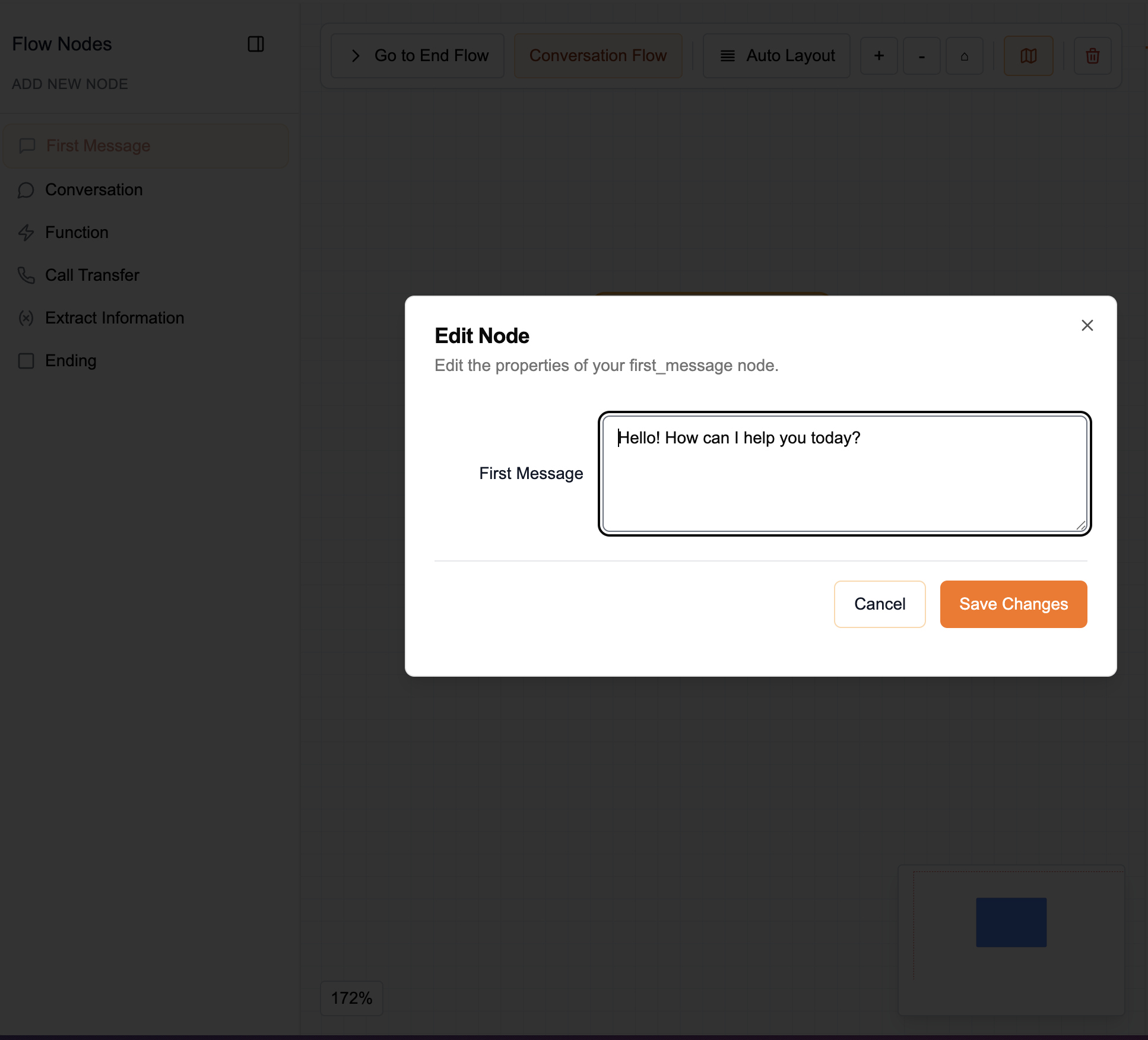Click inside the First Message text area
The width and height of the screenshot is (1148, 1040).
(843, 472)
